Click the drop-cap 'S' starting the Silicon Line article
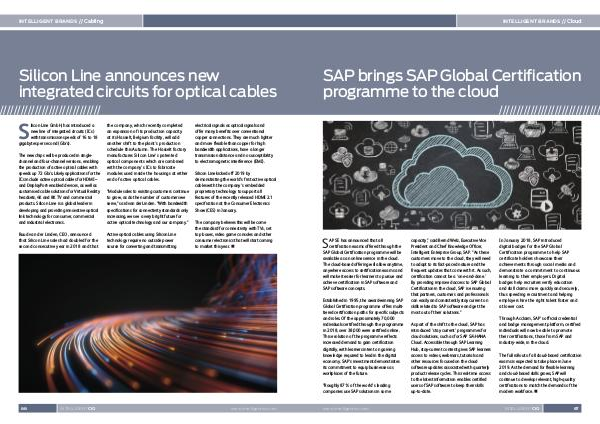 click(24, 131)
